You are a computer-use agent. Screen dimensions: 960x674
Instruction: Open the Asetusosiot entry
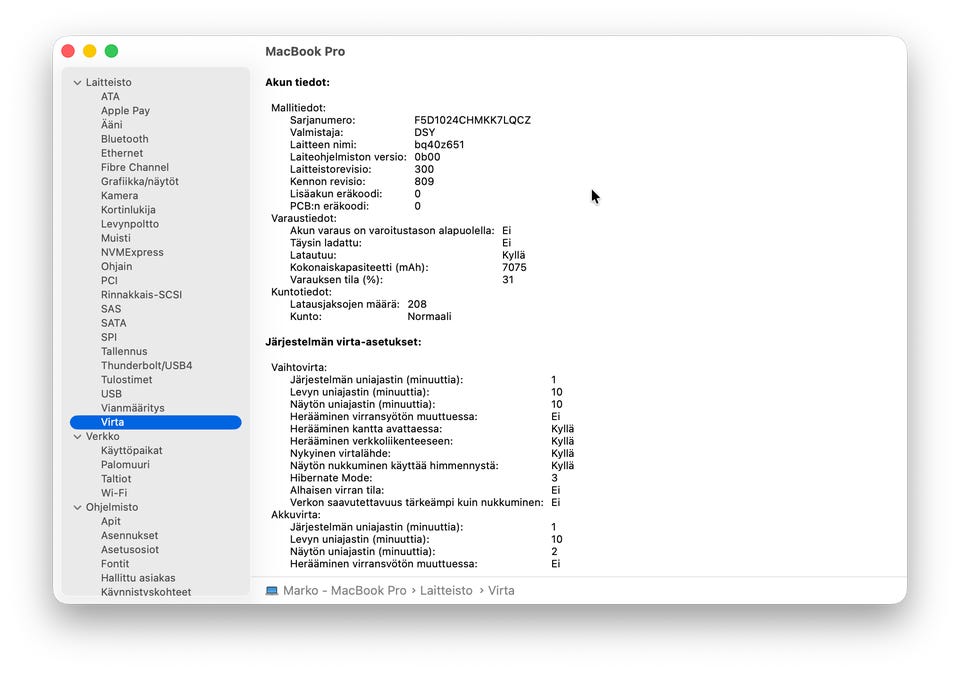[x=130, y=549]
